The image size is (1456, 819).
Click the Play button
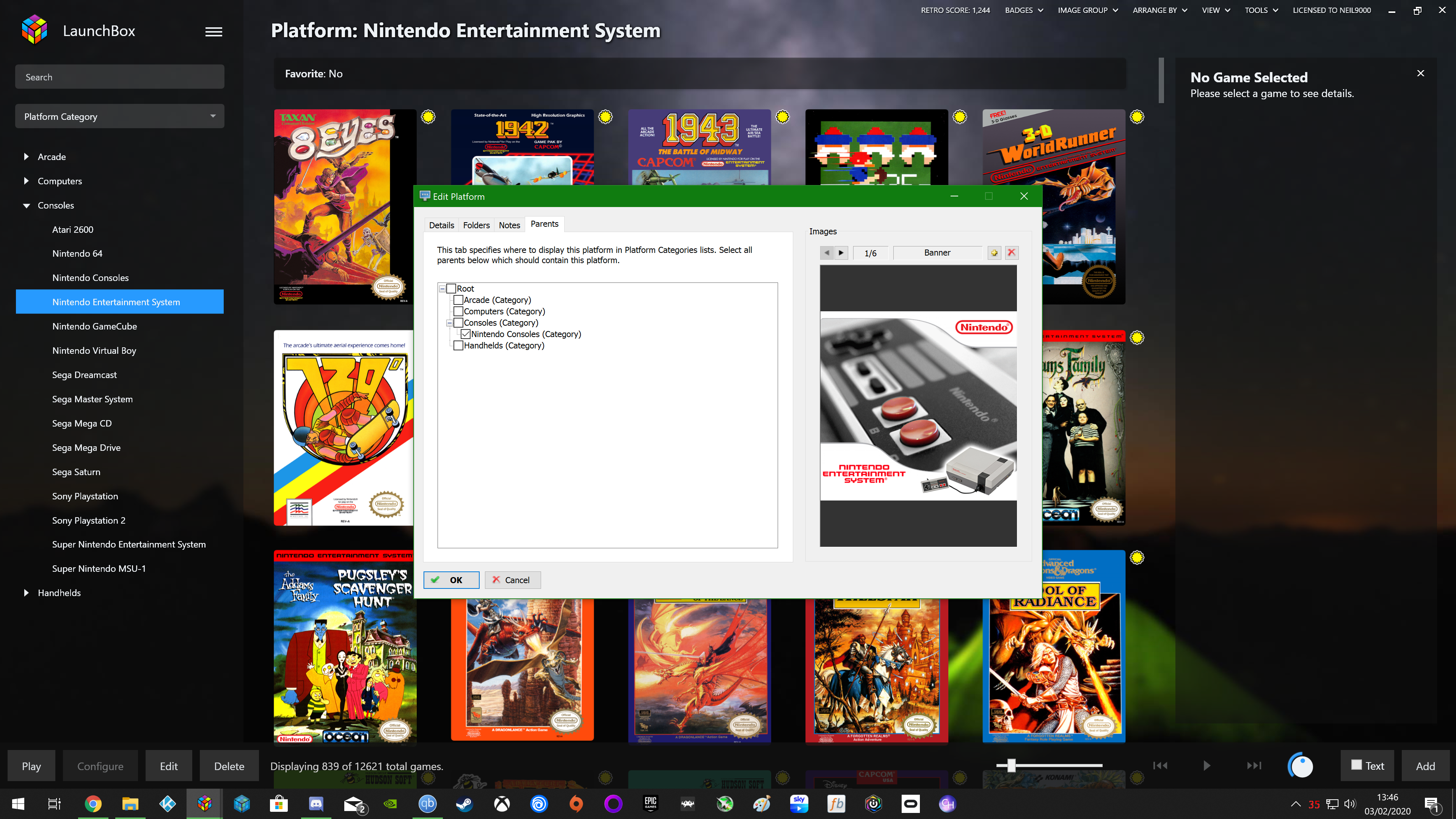pos(31,766)
